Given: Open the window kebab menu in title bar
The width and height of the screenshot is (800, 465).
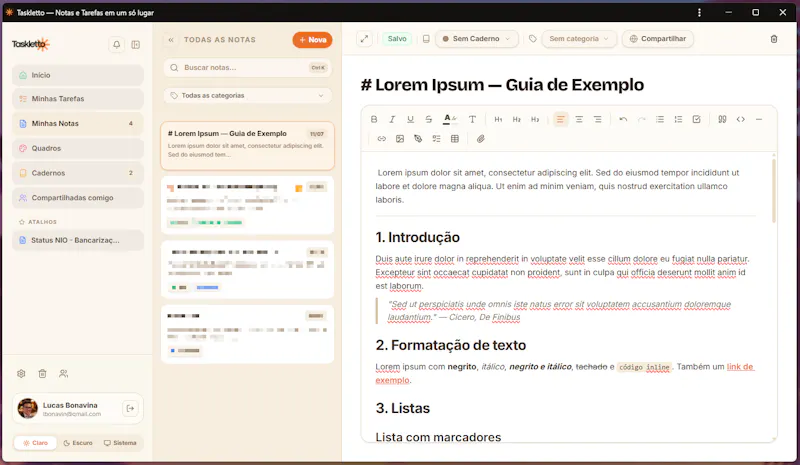Looking at the screenshot, I should coord(699,12).
